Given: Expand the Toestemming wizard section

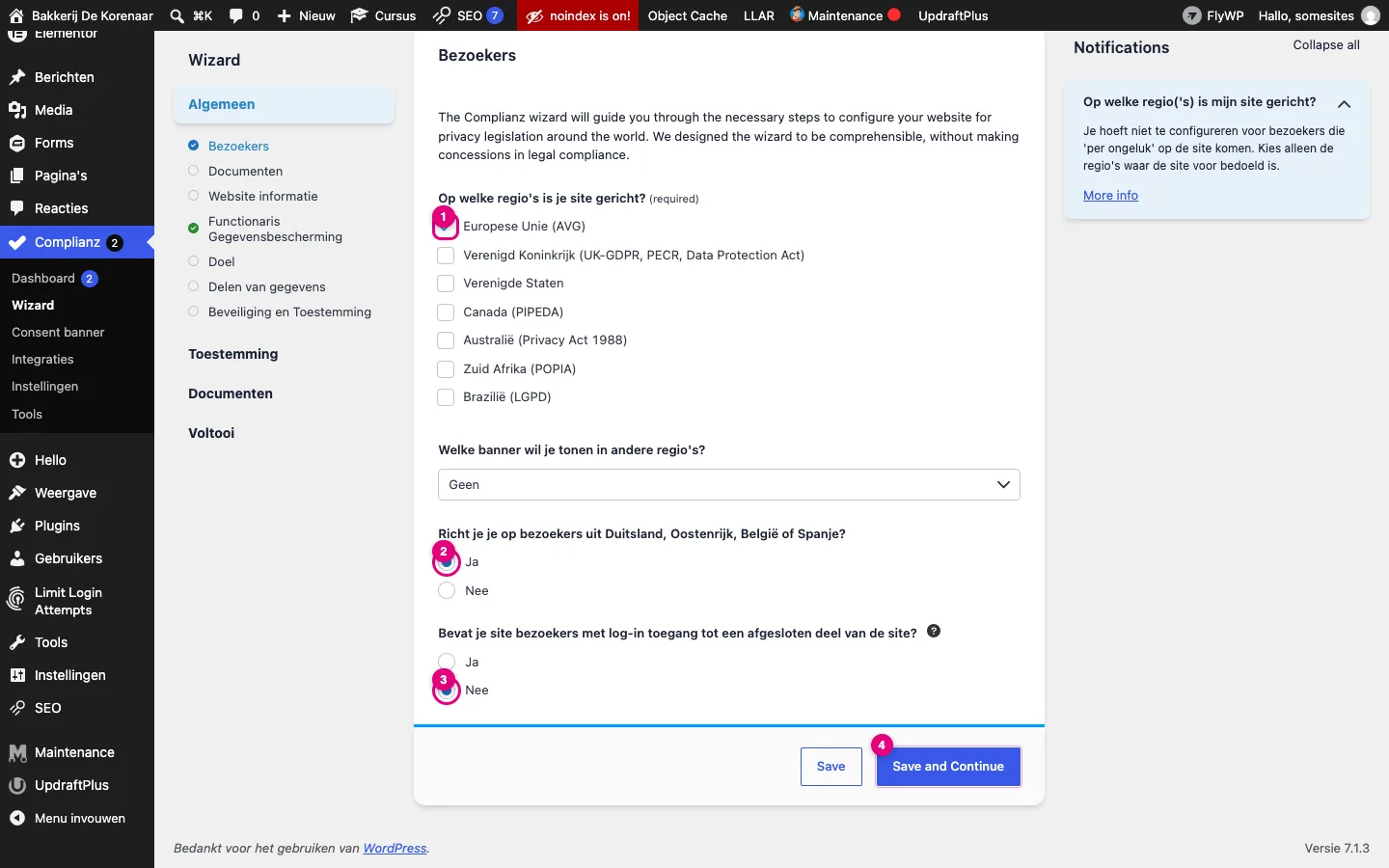Looking at the screenshot, I should click(233, 354).
